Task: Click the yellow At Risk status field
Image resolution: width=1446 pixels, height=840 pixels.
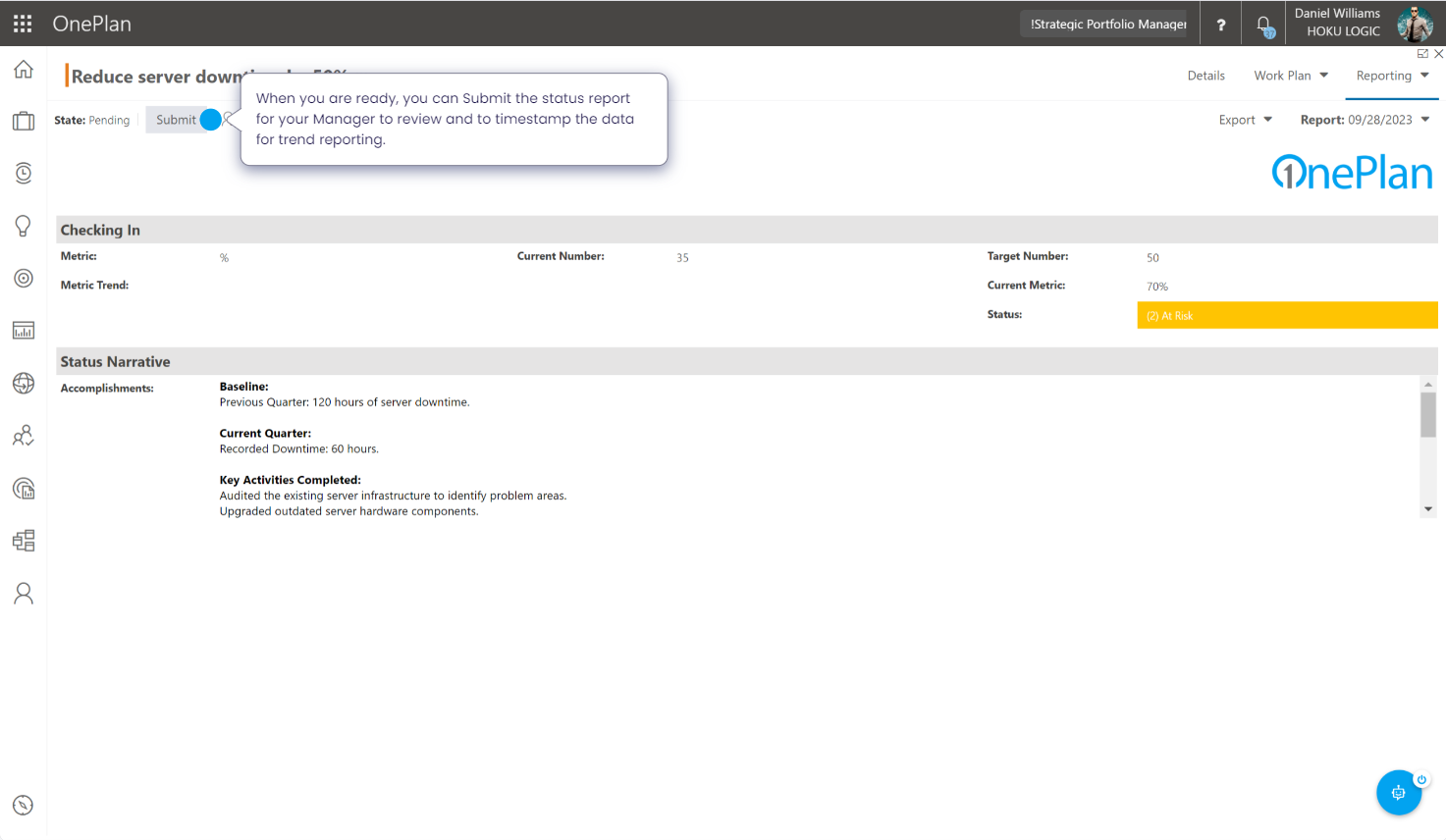Action: (1286, 316)
